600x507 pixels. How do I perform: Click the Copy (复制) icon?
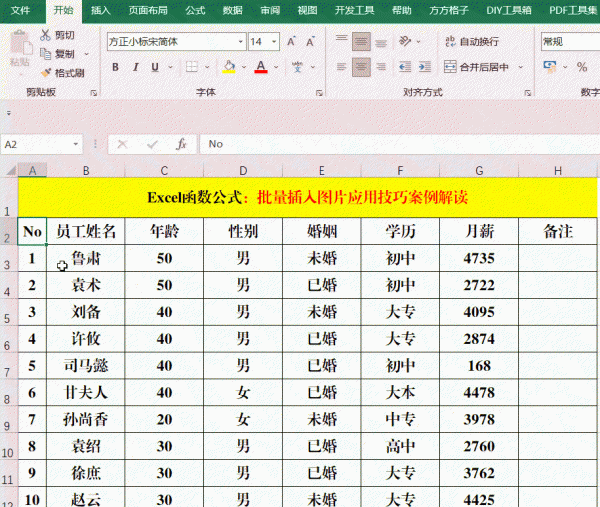point(46,54)
